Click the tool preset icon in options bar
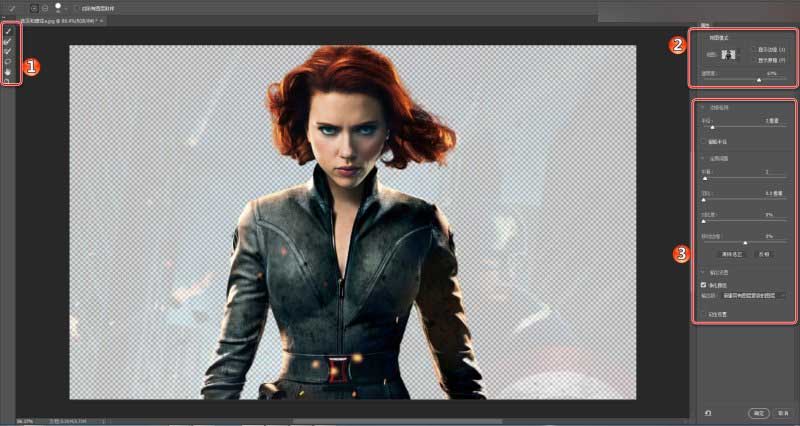Viewport: 800px width, 426px height. coord(12,9)
